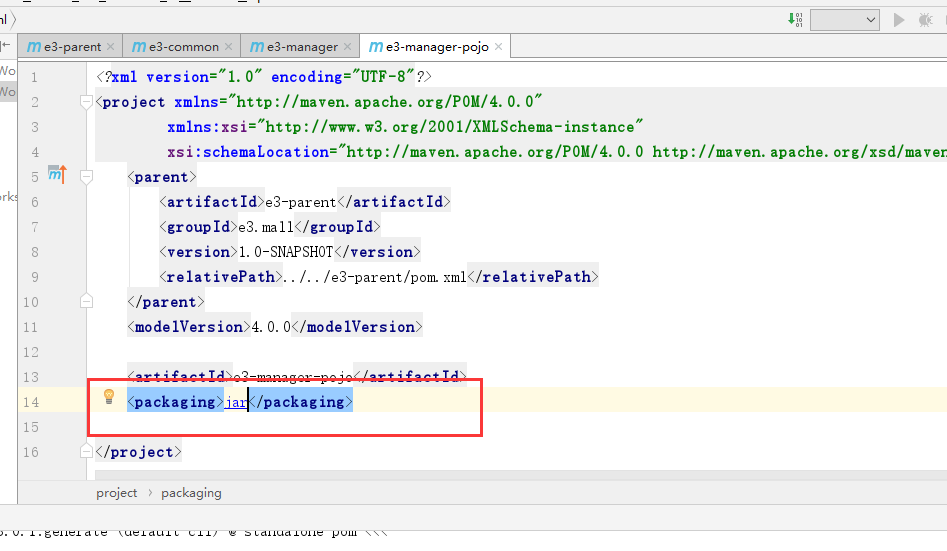Image resolution: width=947 pixels, height=551 pixels.
Task: Click the '../../e3-parent/pom.xml' relative path text
Action: click(374, 277)
